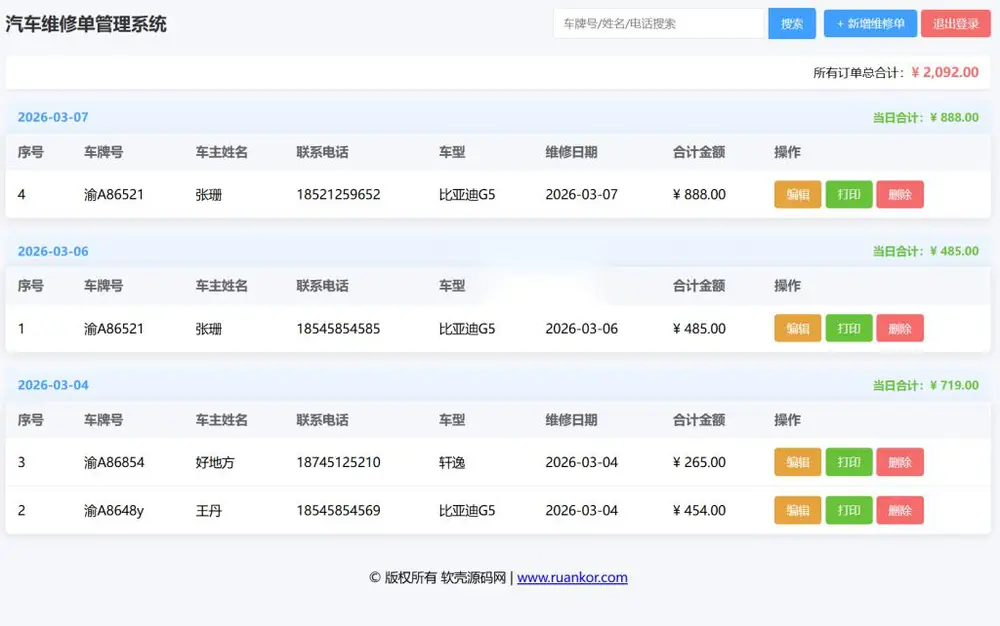
Task: Click amount ¥ 888.00 in the table row
Action: coord(699,194)
